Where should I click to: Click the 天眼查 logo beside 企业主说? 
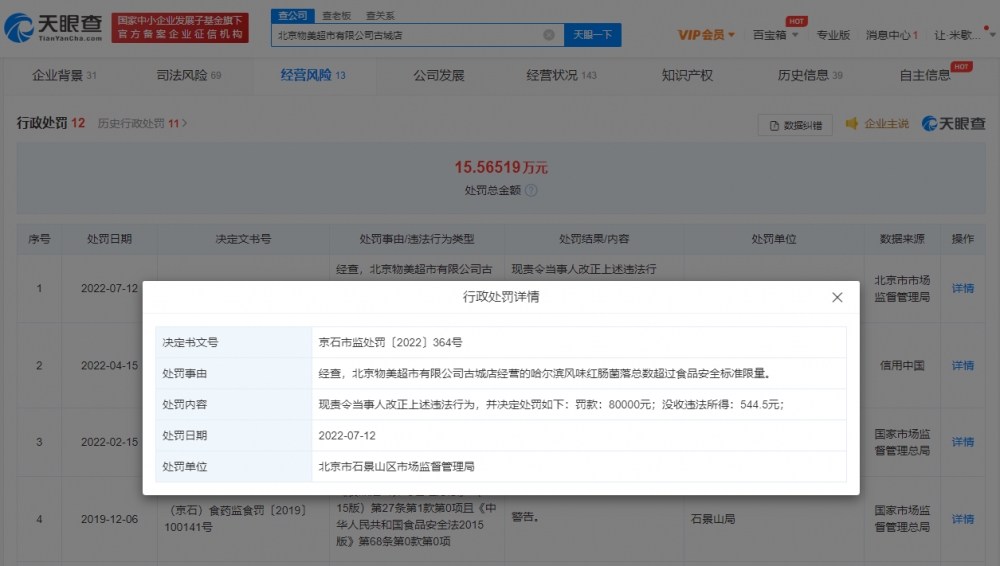(x=953, y=123)
